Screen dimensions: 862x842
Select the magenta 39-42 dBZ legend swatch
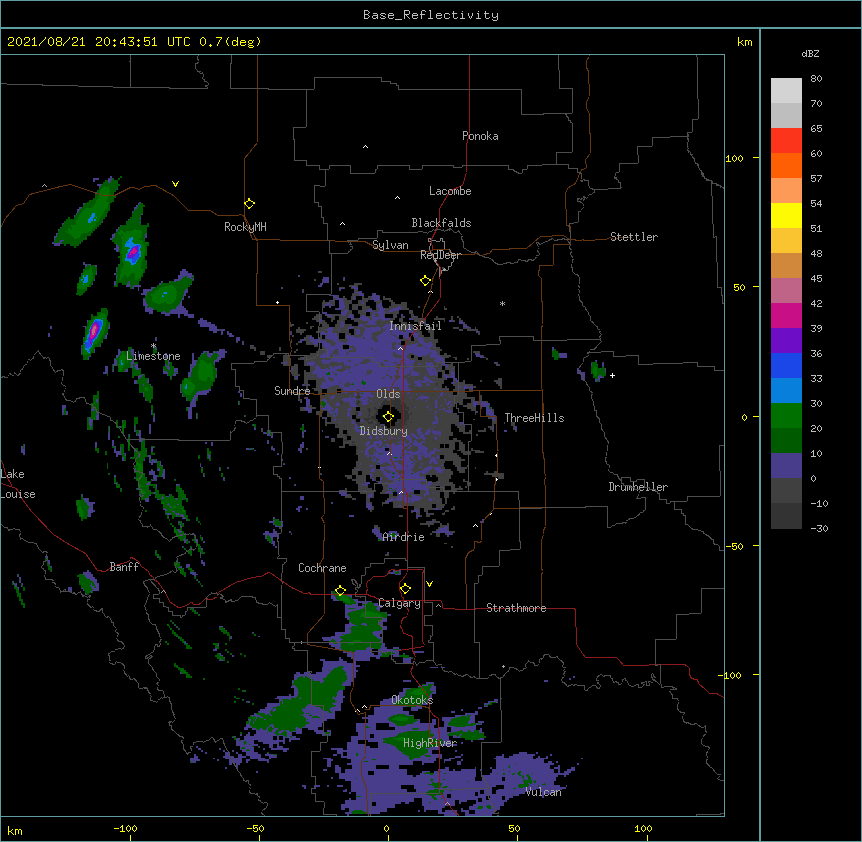tap(786, 315)
